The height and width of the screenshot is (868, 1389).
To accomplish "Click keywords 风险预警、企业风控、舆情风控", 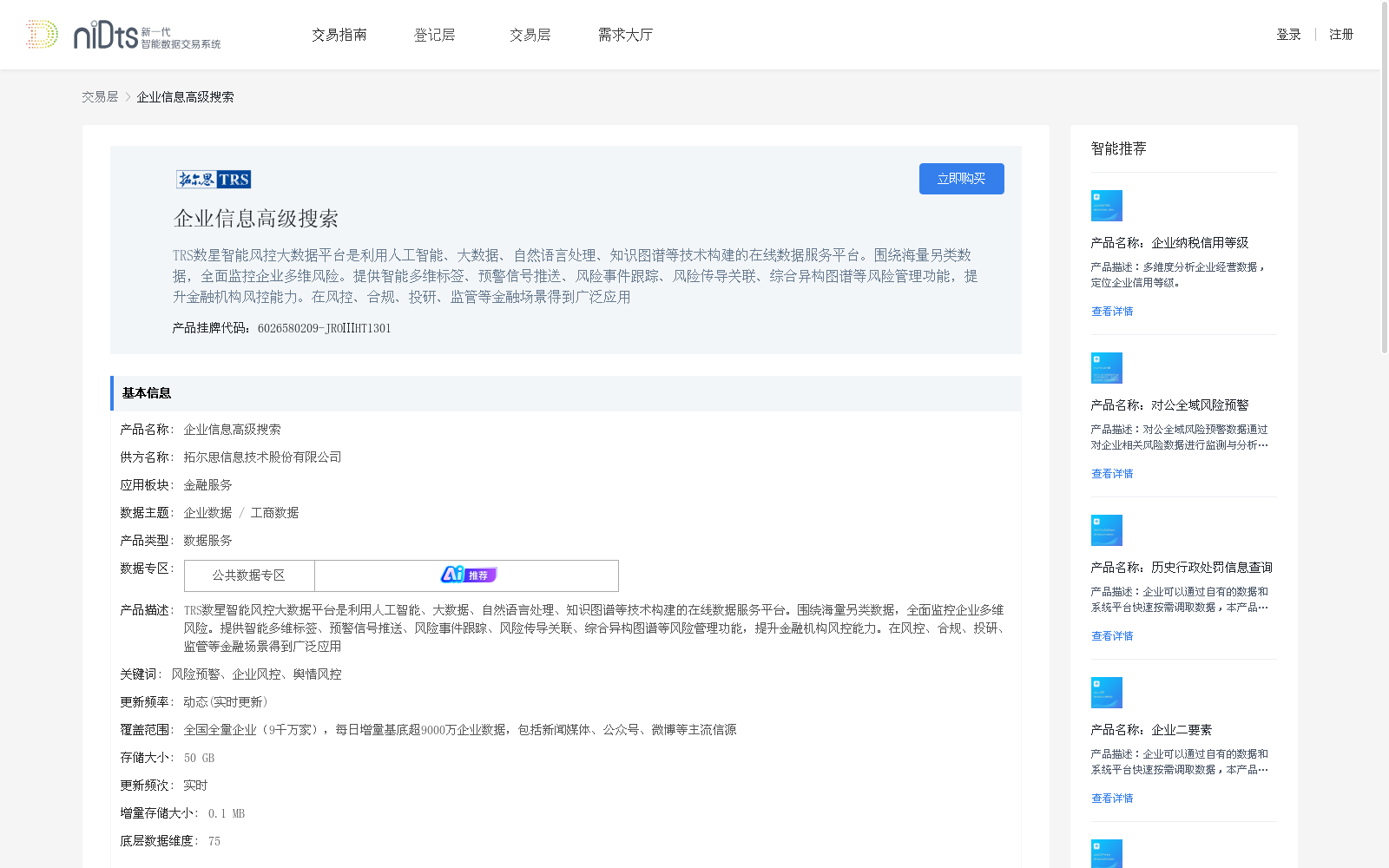I will pos(256,674).
